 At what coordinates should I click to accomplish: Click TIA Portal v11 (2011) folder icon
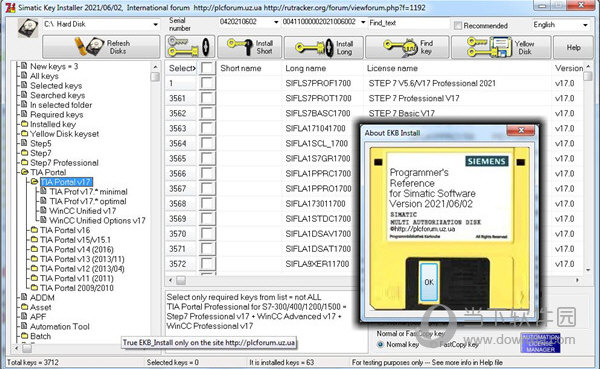pos(34,278)
